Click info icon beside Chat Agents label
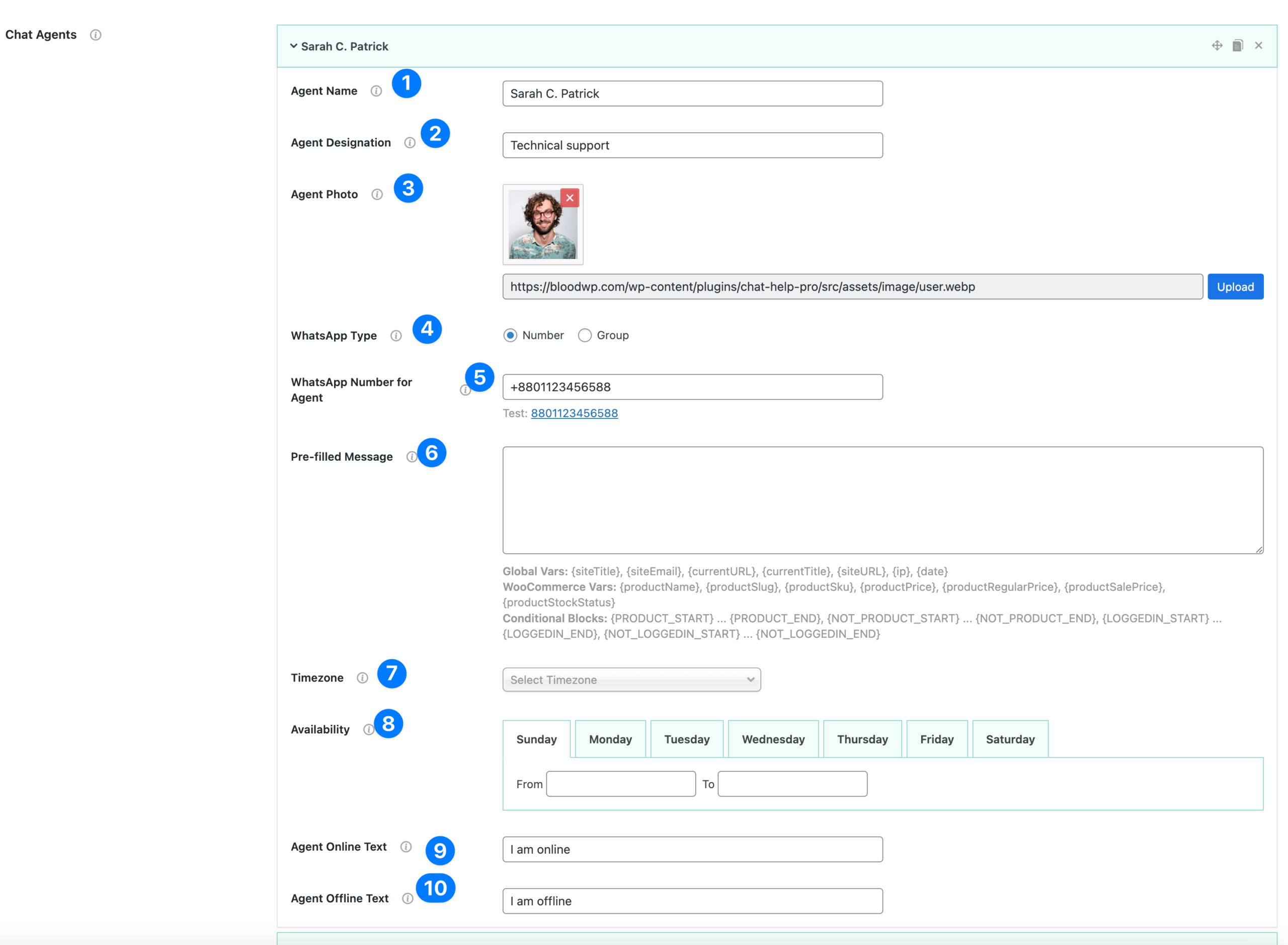1288x945 pixels. 96,35
